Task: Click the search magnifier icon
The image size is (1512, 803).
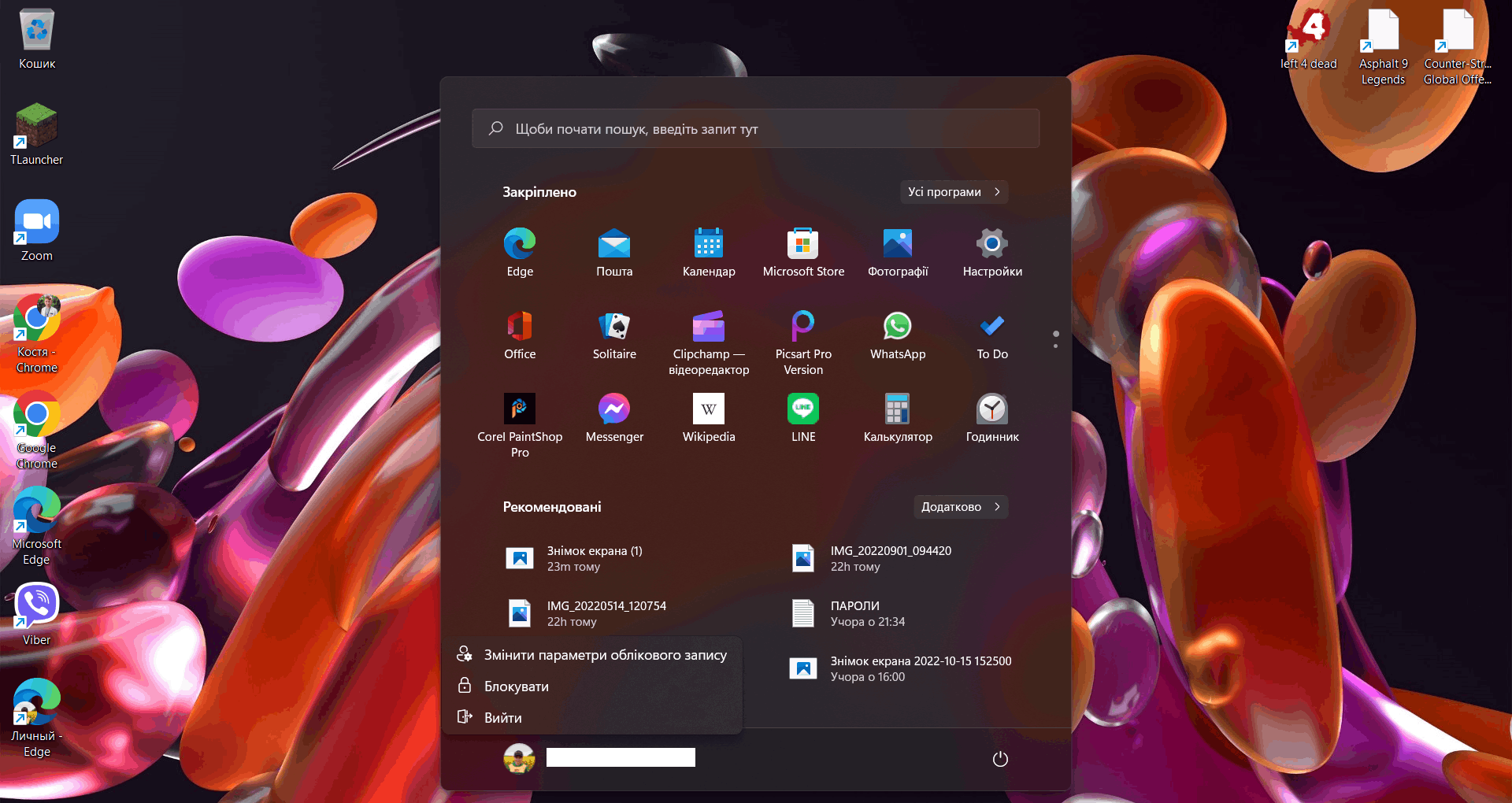Action: (495, 128)
